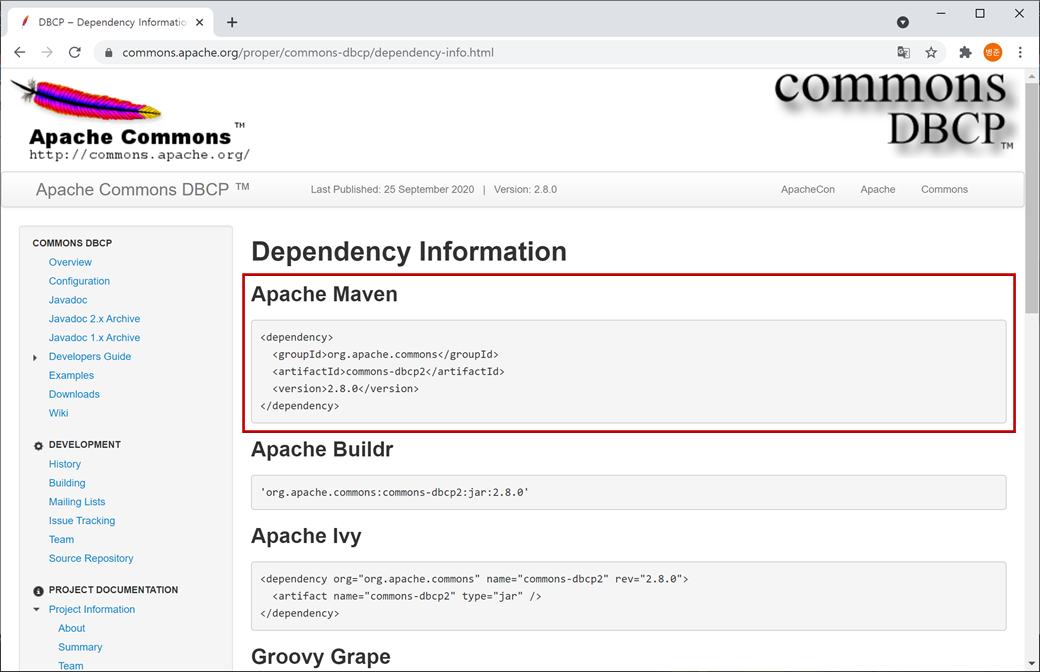Click the groupId line in Maven snippet

385,355
